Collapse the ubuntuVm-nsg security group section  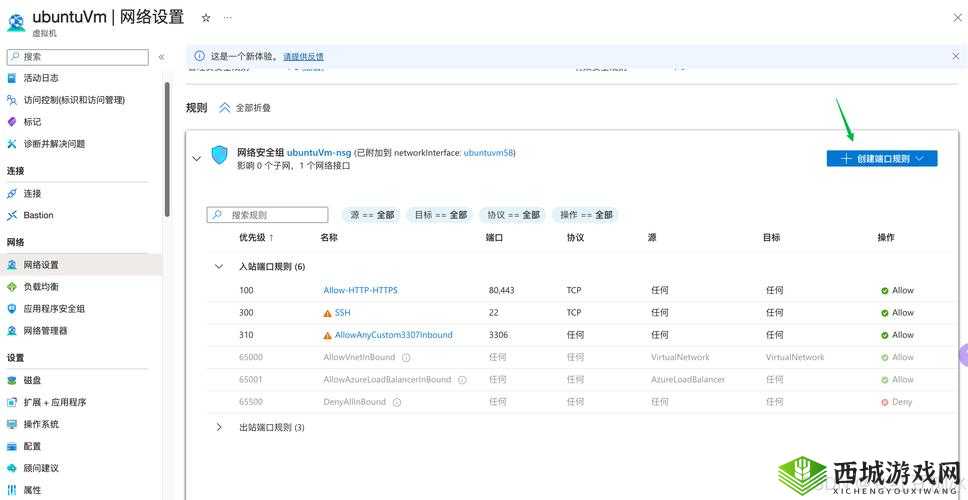pyautogui.click(x=196, y=159)
